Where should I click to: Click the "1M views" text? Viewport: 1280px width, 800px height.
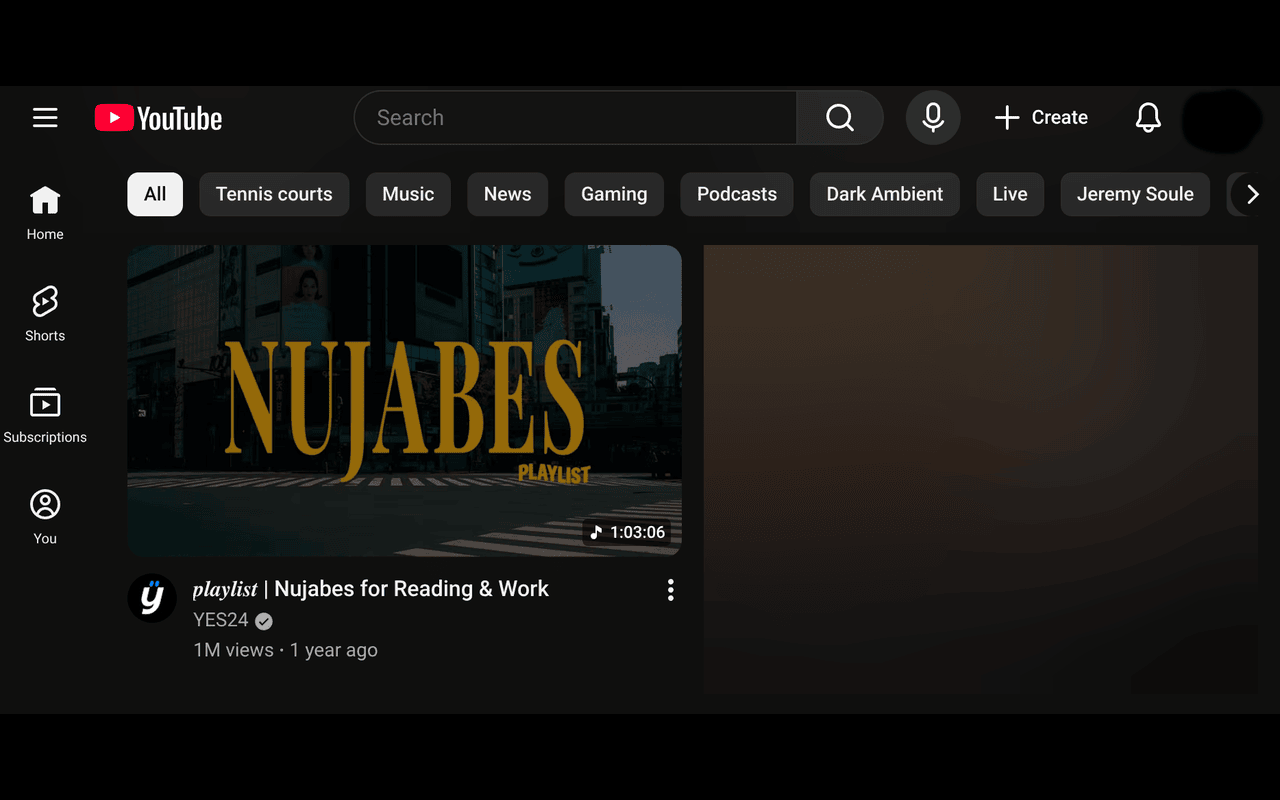pyautogui.click(x=233, y=650)
